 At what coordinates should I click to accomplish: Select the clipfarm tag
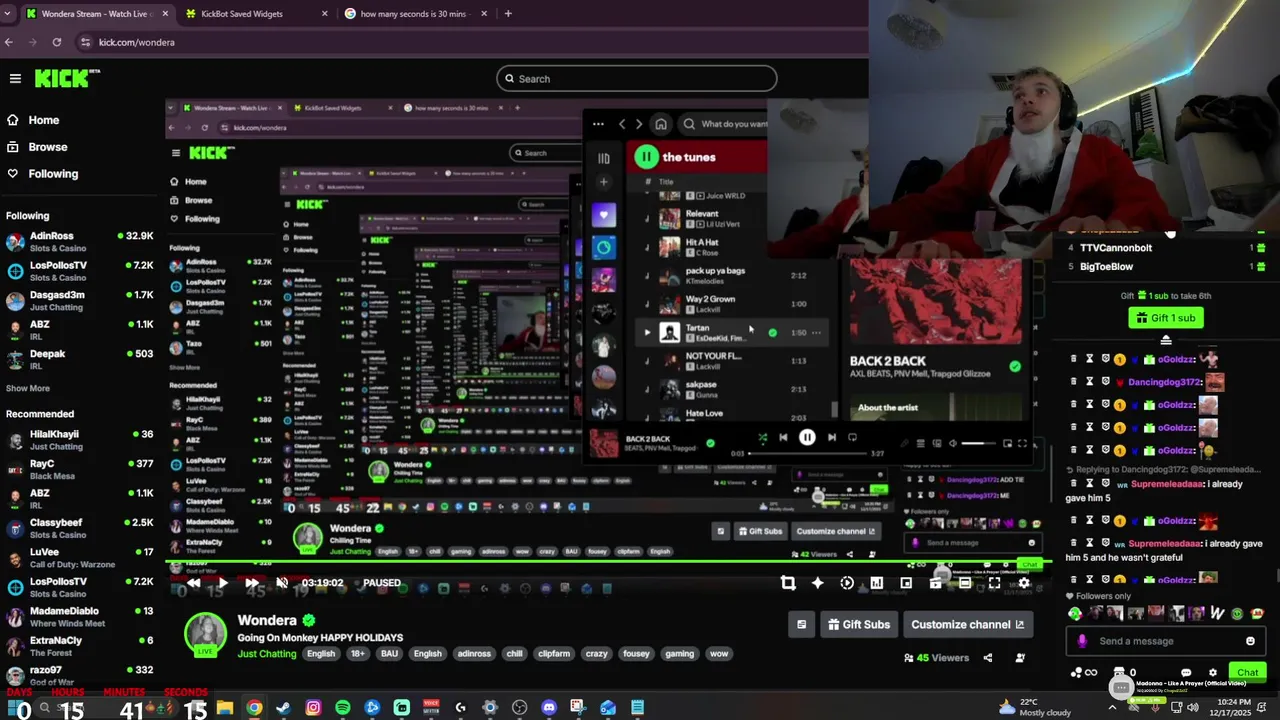click(x=554, y=654)
